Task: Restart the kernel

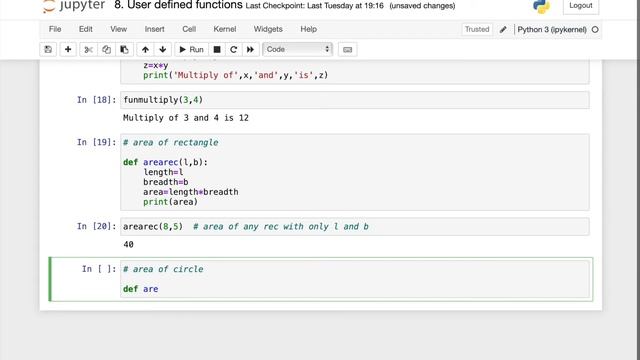Action: pos(233,49)
